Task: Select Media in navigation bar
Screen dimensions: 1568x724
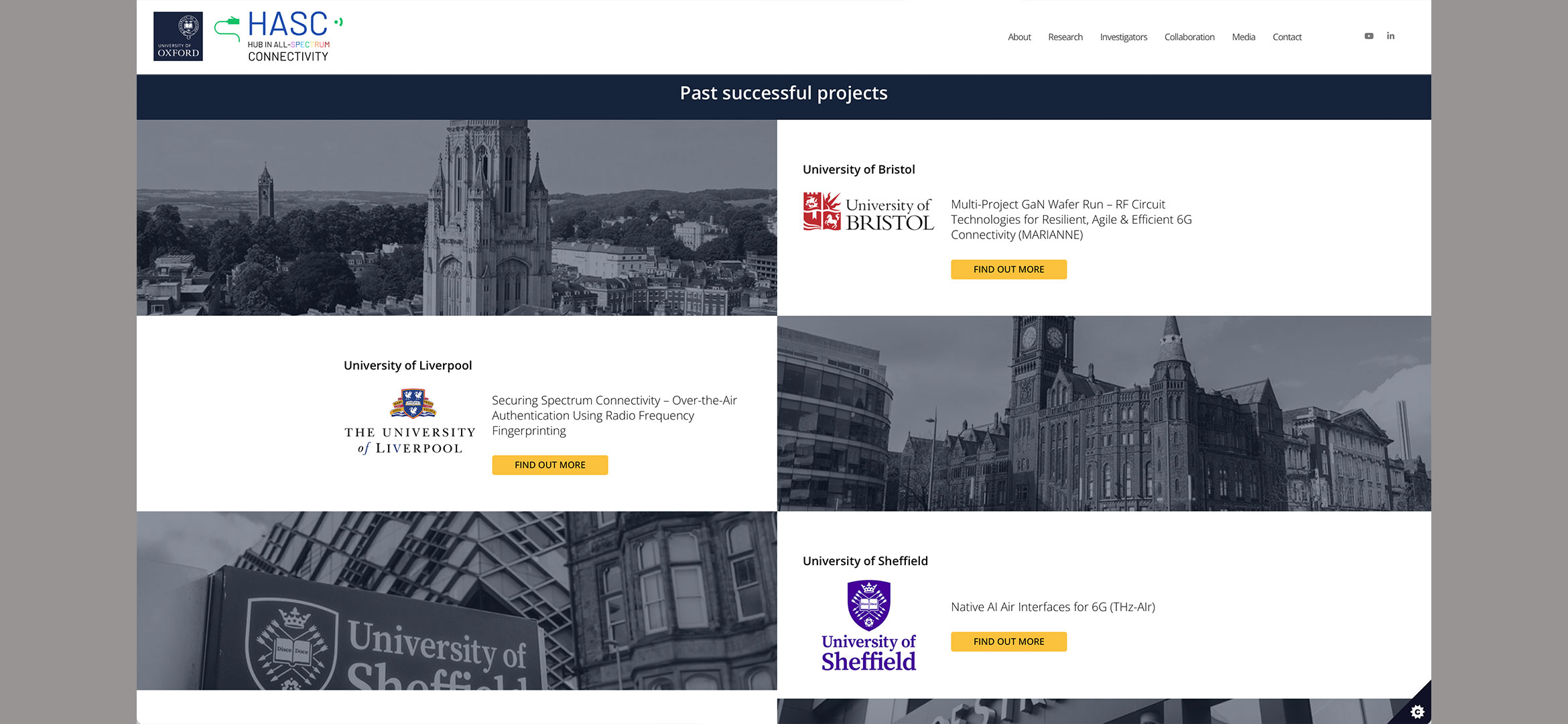Action: 1243,37
